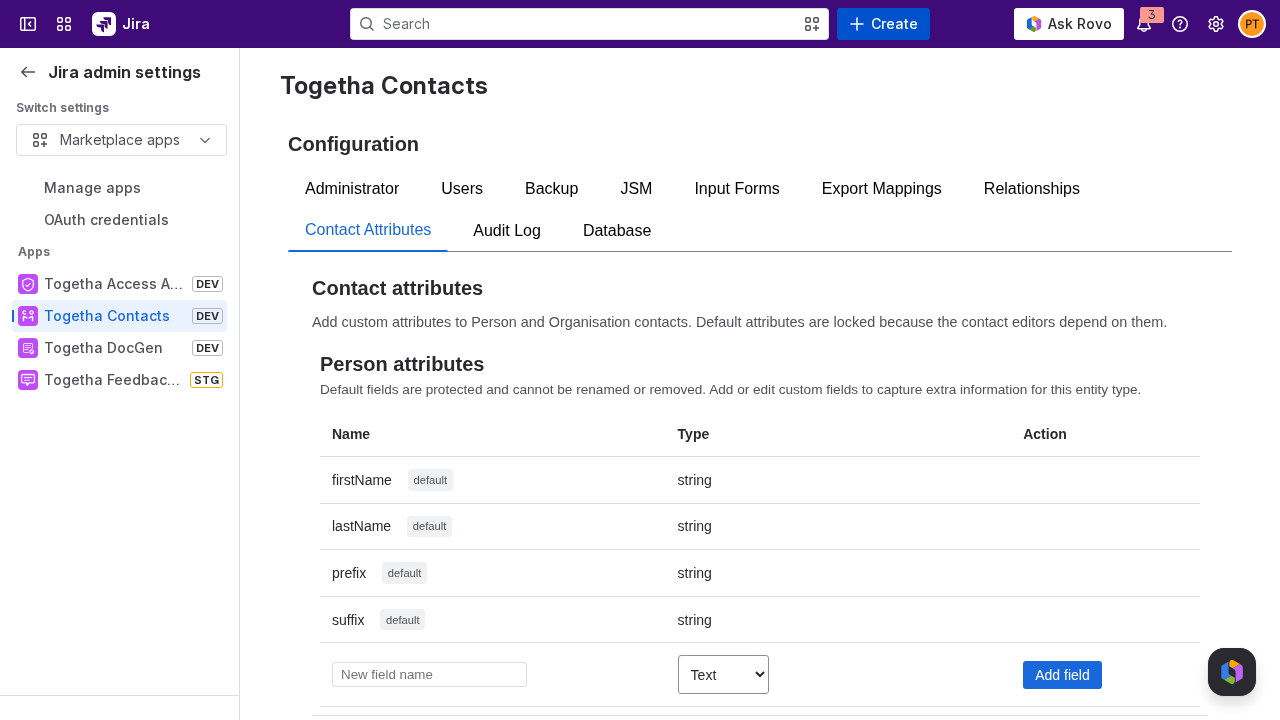The image size is (1280, 720).
Task: Open Togetha Feedback app in sidebar
Action: pyautogui.click(x=119, y=380)
